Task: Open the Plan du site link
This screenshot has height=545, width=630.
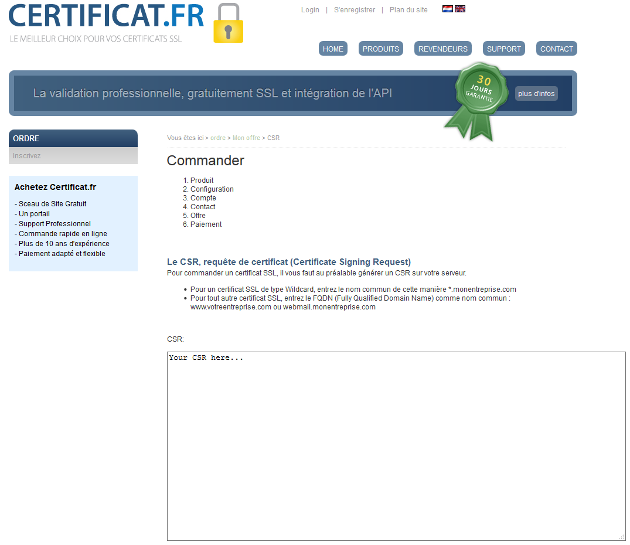Action: [x=408, y=10]
